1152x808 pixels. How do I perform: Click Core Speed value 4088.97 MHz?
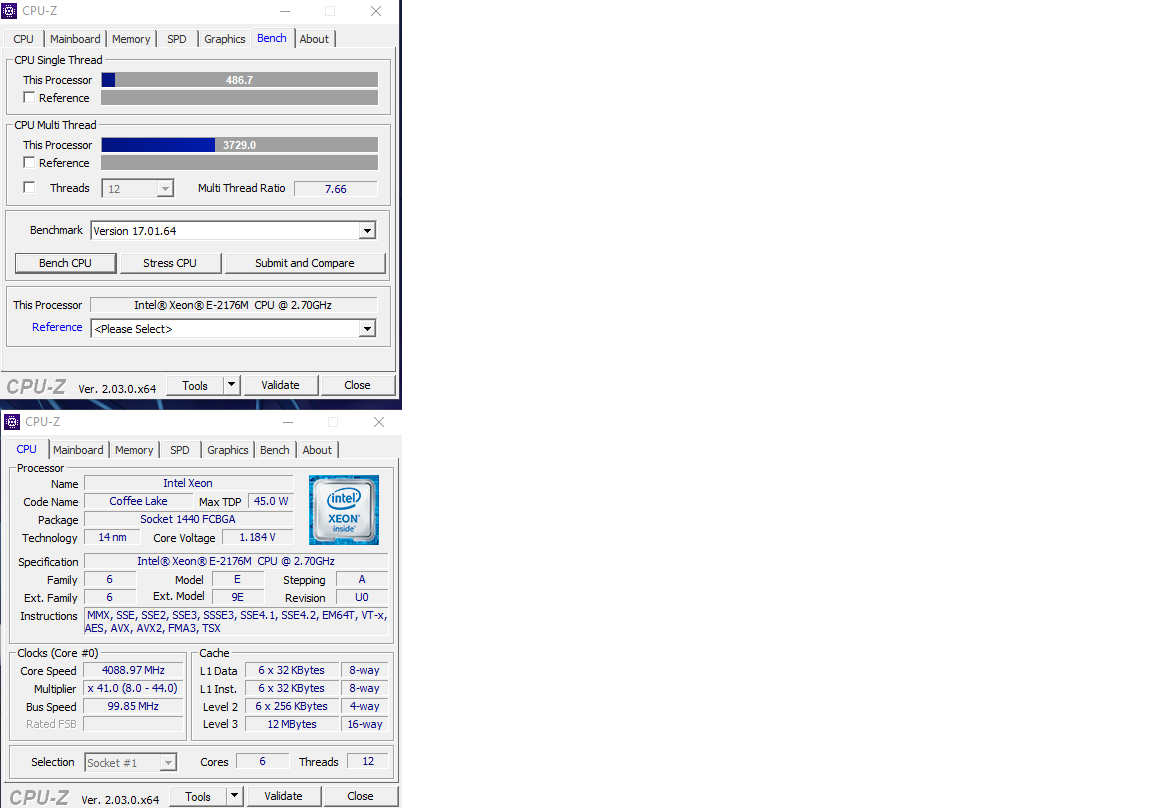point(133,670)
